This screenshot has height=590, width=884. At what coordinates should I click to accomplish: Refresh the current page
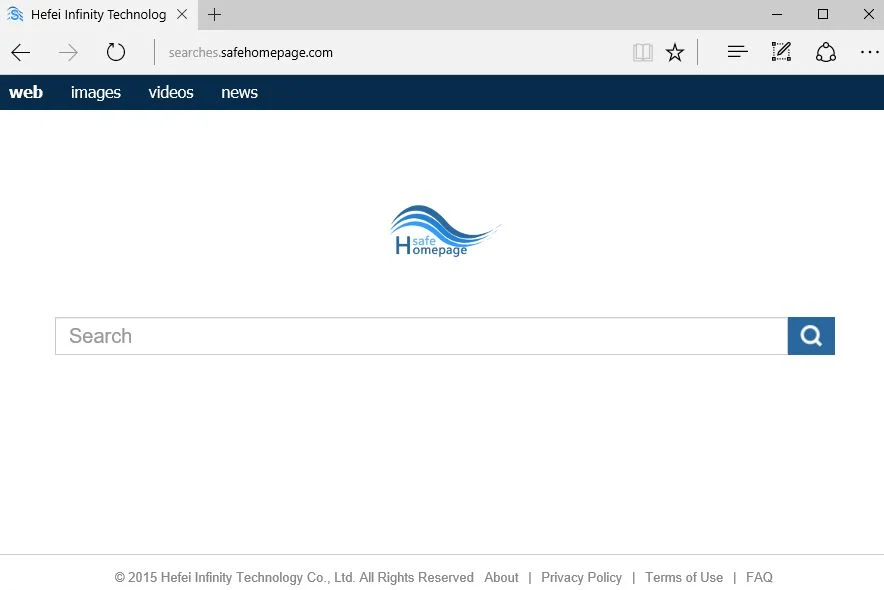click(116, 52)
